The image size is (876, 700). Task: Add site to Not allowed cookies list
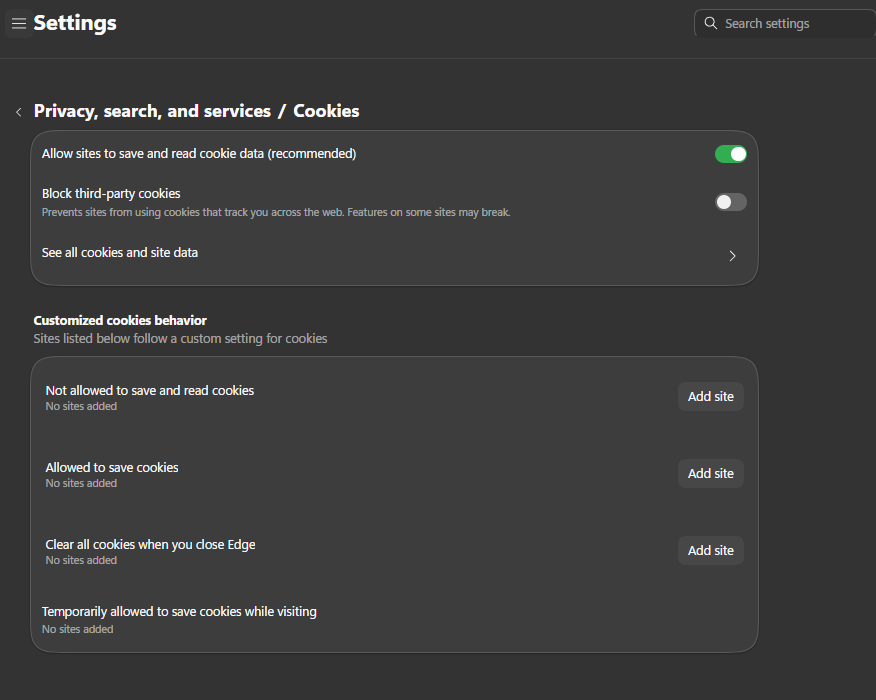pos(710,397)
